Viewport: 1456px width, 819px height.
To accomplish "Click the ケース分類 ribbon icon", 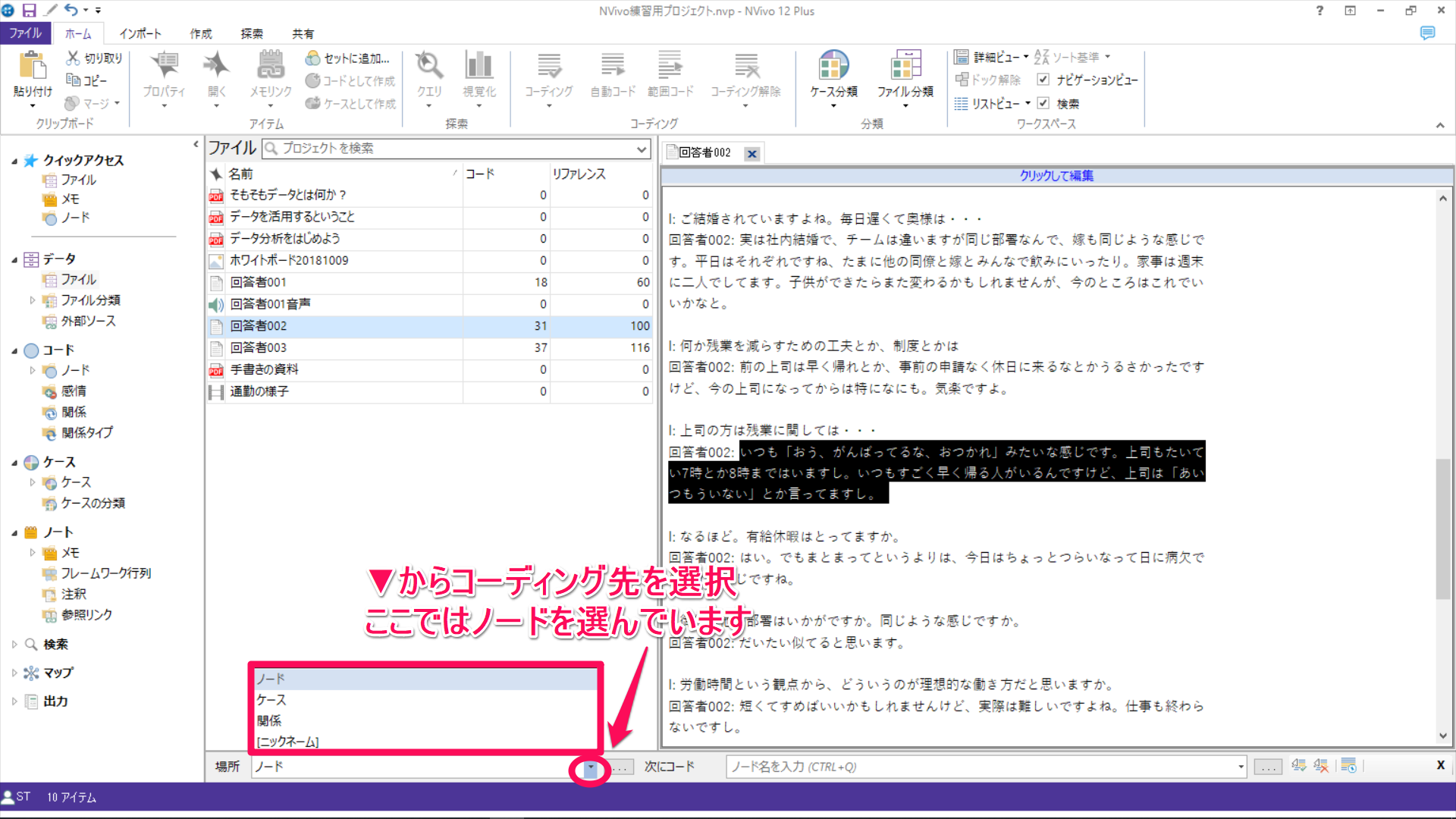I will click(833, 67).
